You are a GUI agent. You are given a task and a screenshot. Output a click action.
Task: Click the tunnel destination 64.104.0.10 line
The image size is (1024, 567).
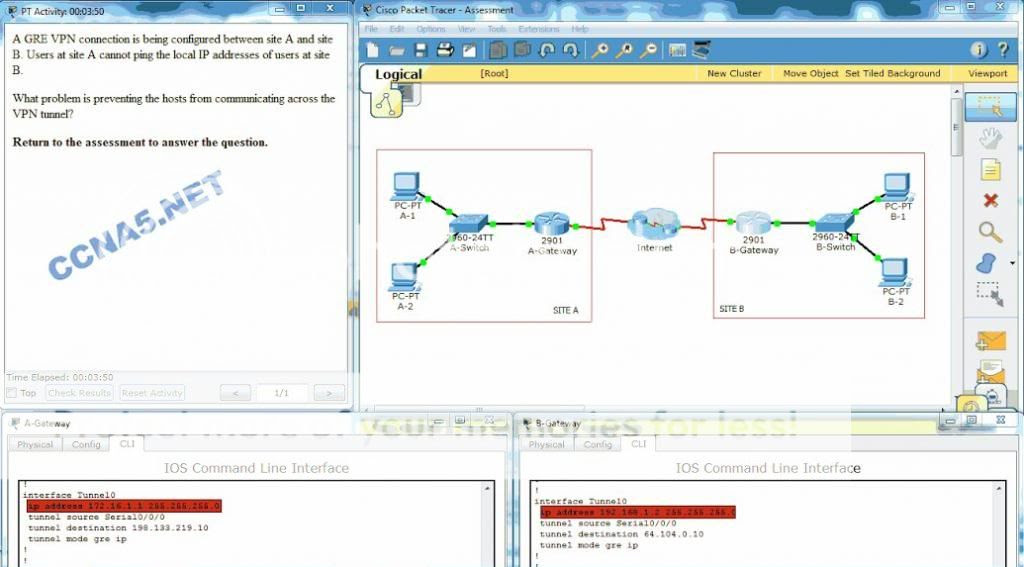pyautogui.click(x=622, y=534)
